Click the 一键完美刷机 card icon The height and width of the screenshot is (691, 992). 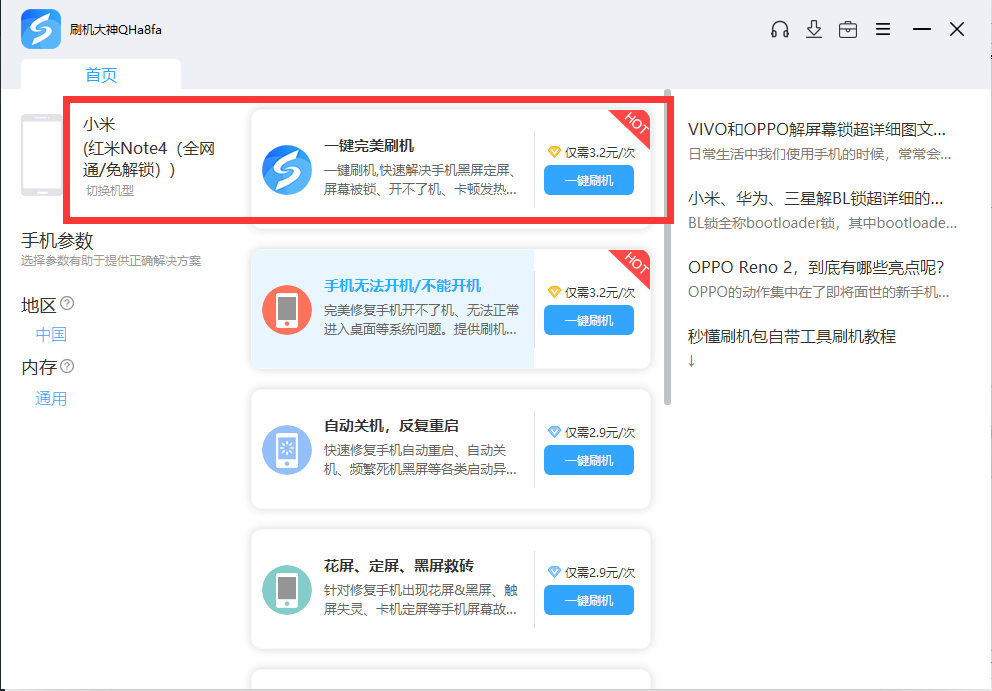(x=287, y=170)
